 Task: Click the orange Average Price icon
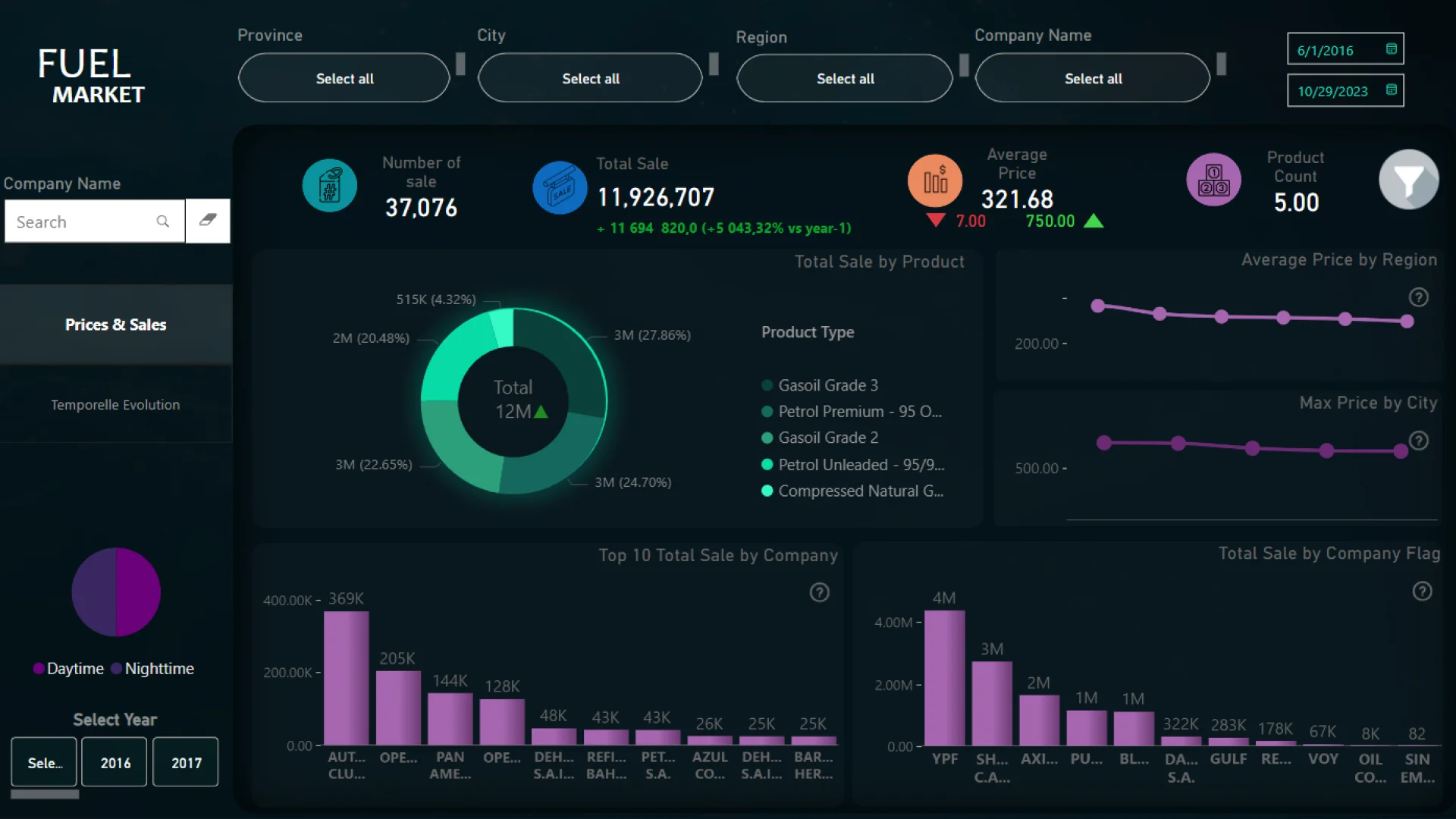click(935, 181)
